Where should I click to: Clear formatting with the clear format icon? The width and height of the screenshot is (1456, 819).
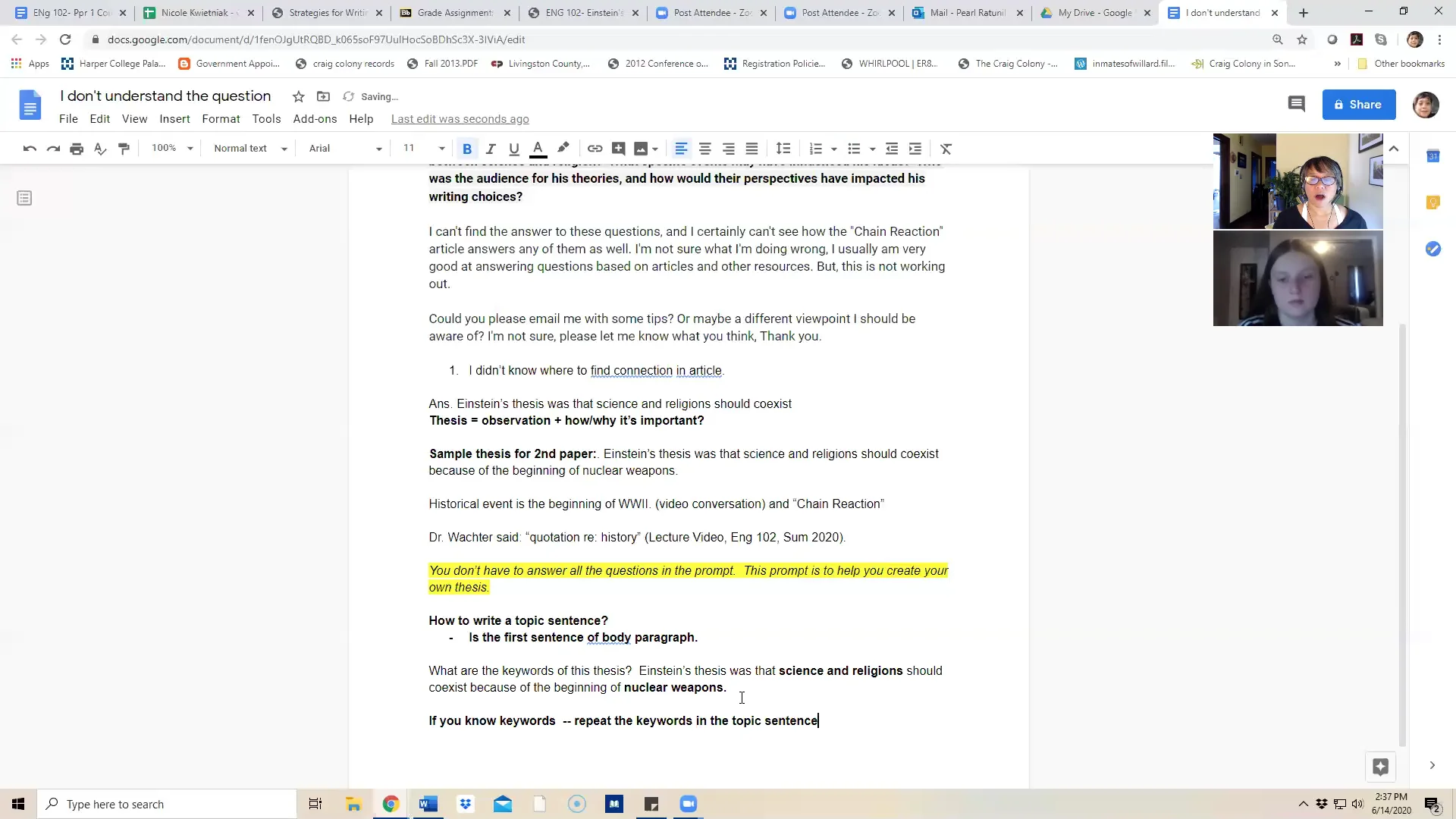(x=945, y=149)
